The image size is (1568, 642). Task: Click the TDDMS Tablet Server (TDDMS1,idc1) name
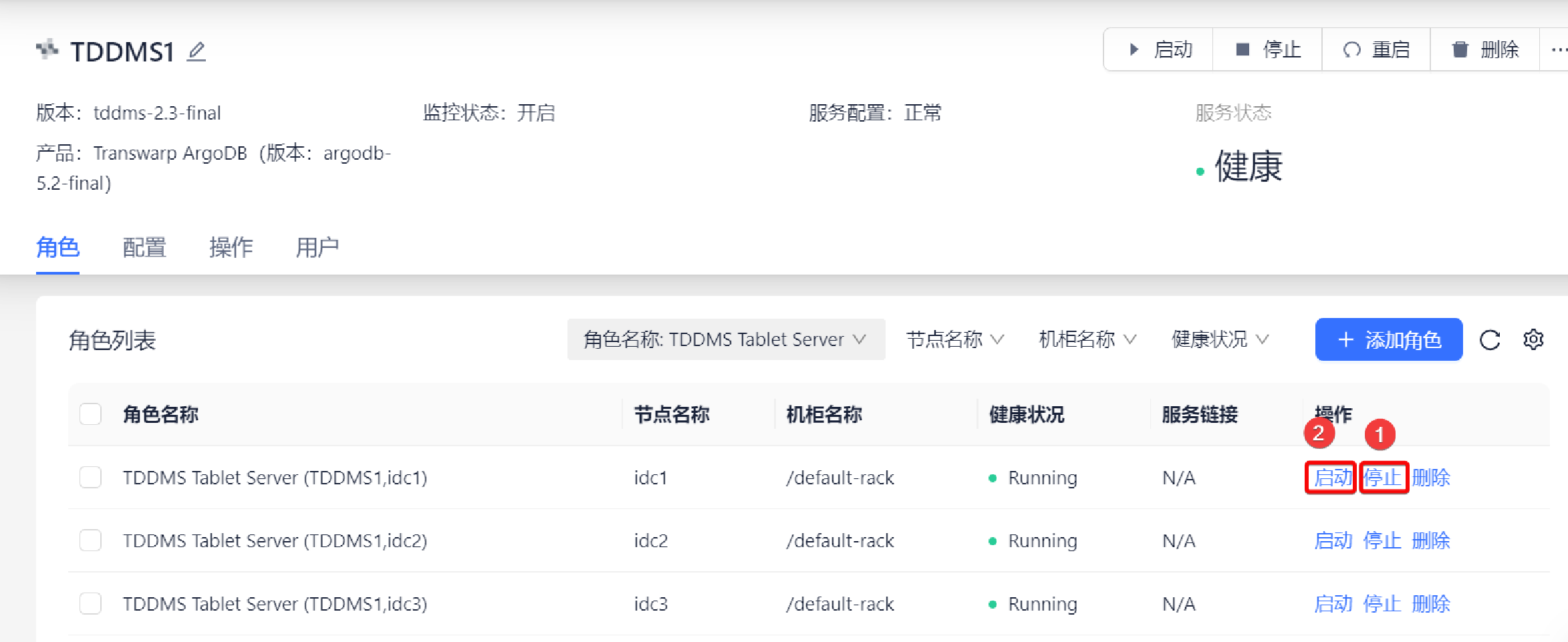tap(275, 478)
